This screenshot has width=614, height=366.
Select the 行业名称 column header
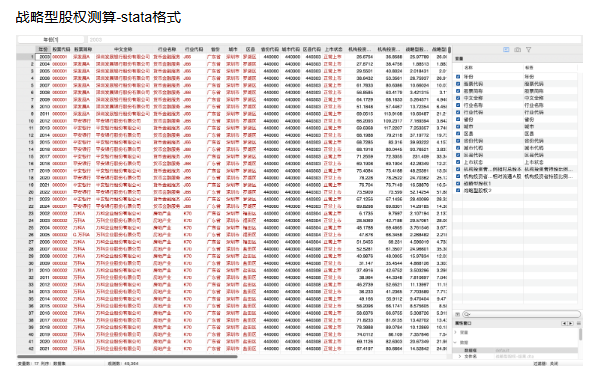tap(167, 49)
